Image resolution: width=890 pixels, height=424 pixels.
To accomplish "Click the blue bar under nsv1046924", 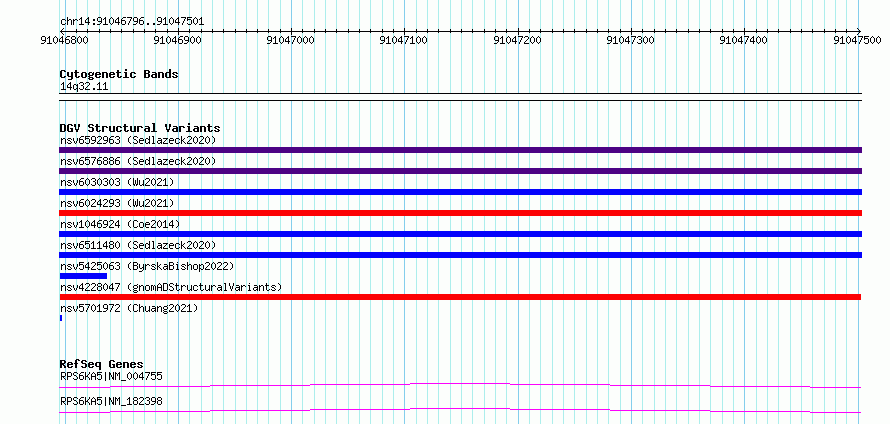I will tap(460, 234).
